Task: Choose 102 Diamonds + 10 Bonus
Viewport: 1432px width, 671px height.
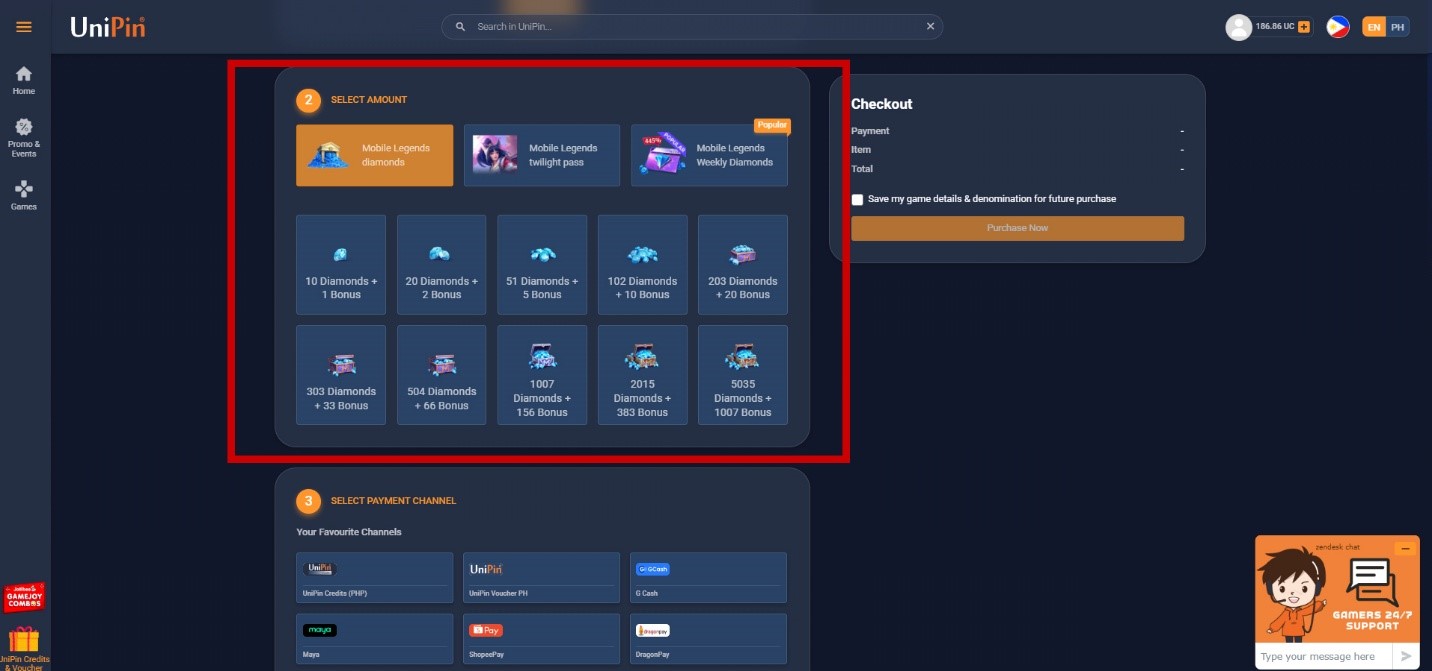Action: (643, 265)
